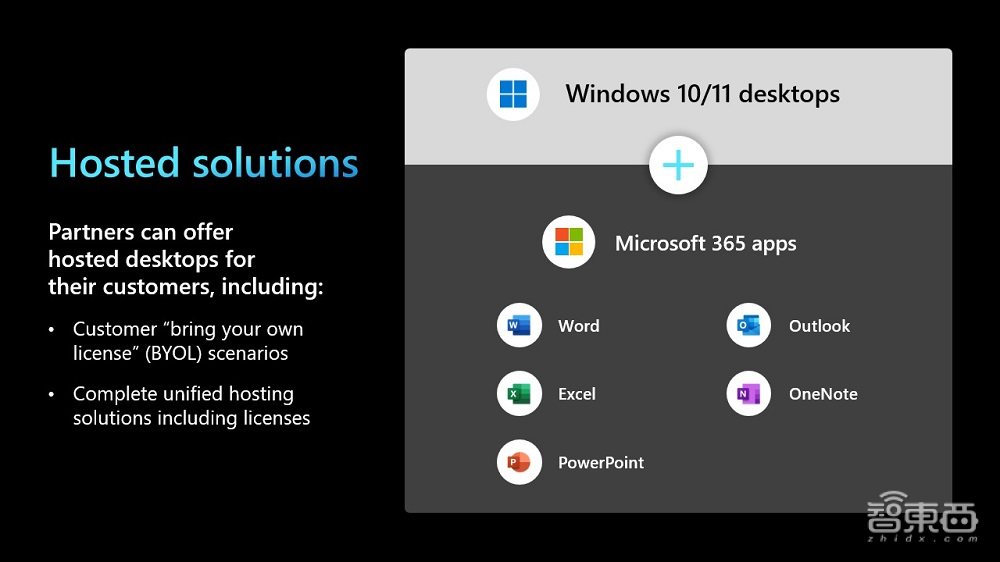The image size is (1000, 562).
Task: Click the PowerPoint app icon
Action: pos(519,462)
